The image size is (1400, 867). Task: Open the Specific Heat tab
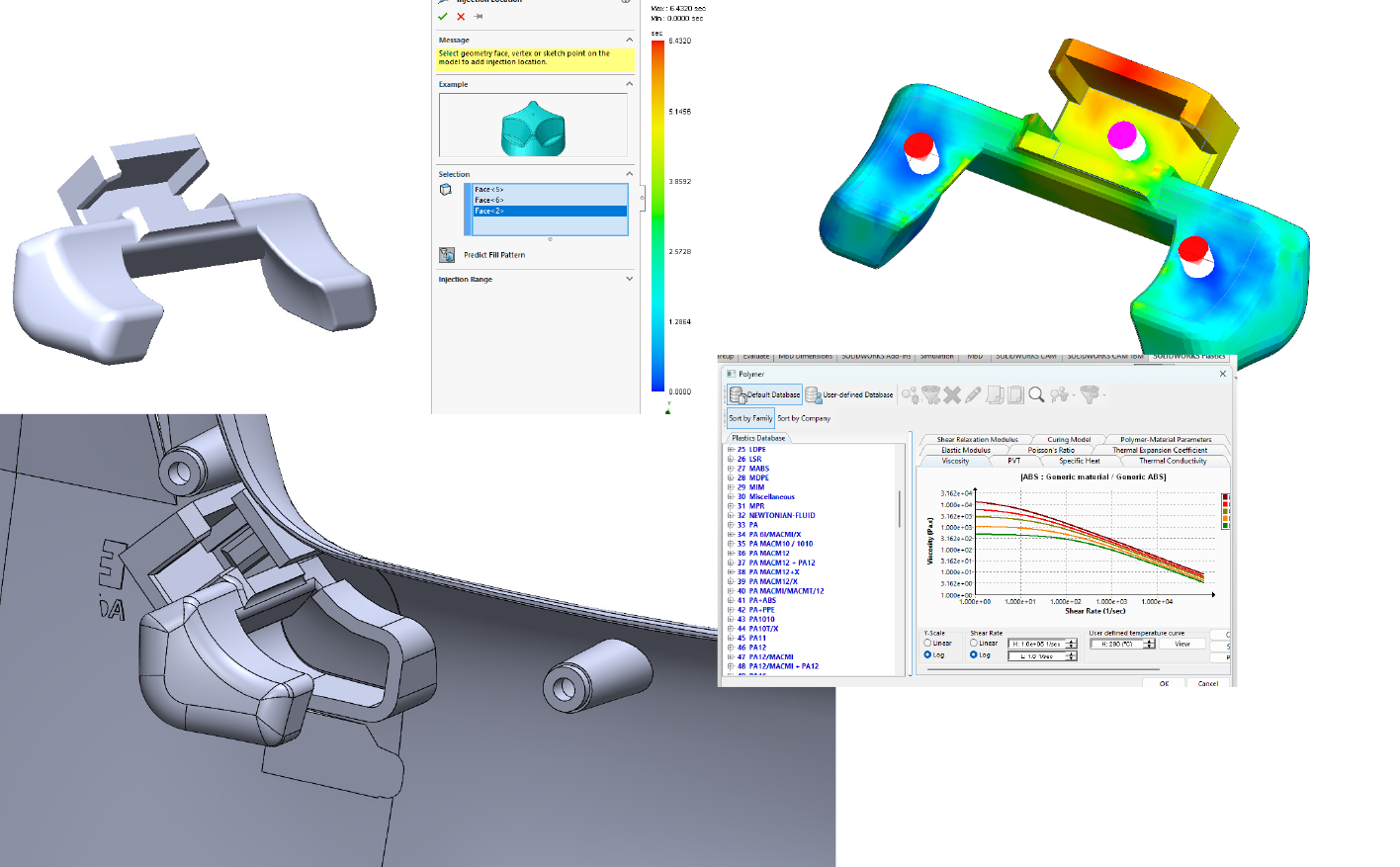coord(1079,461)
